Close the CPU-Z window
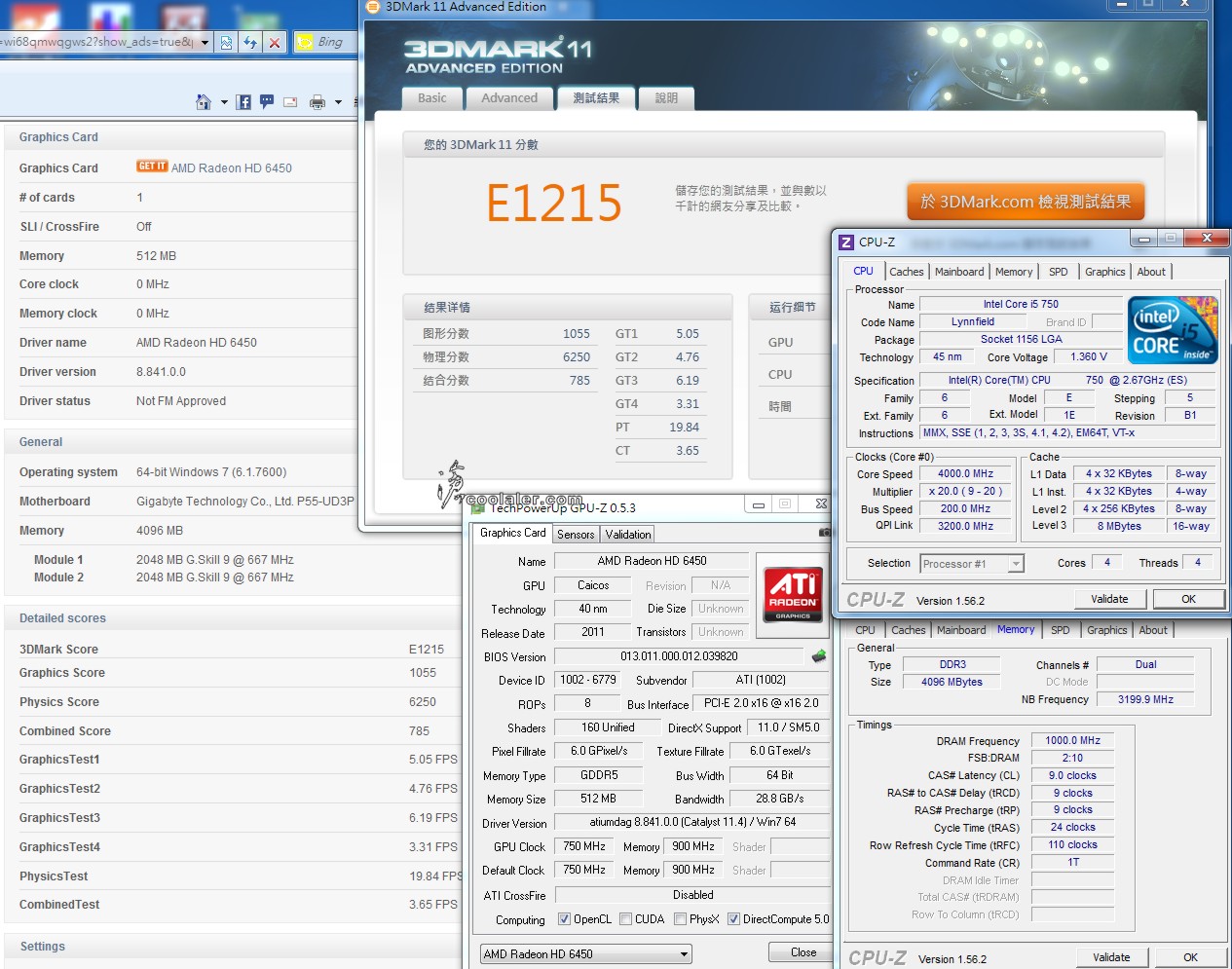This screenshot has width=1232, height=969. [x=1207, y=238]
